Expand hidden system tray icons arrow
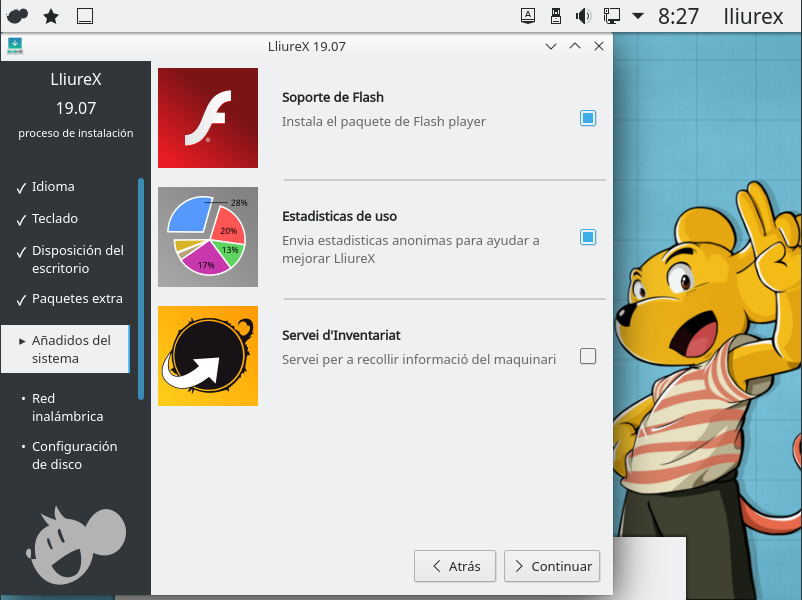 tap(638, 16)
